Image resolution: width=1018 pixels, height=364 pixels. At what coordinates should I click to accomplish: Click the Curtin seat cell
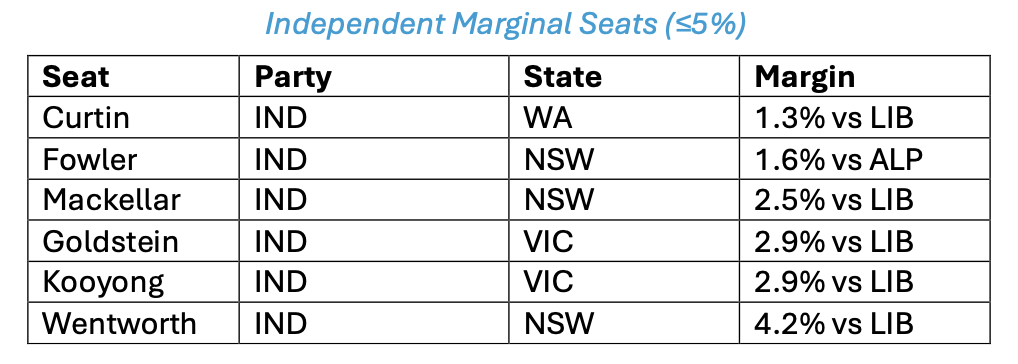133,117
